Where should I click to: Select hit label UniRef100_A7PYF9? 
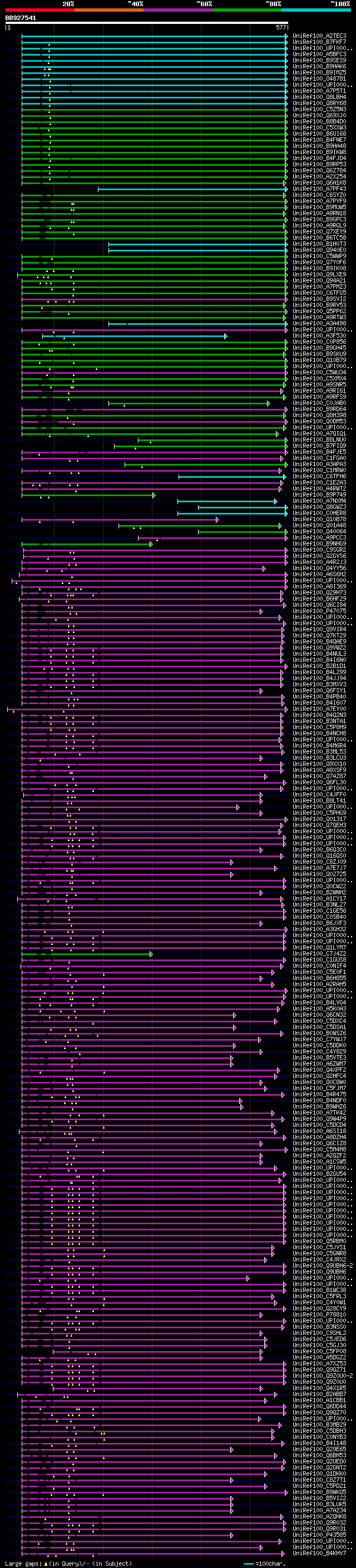tap(319, 201)
